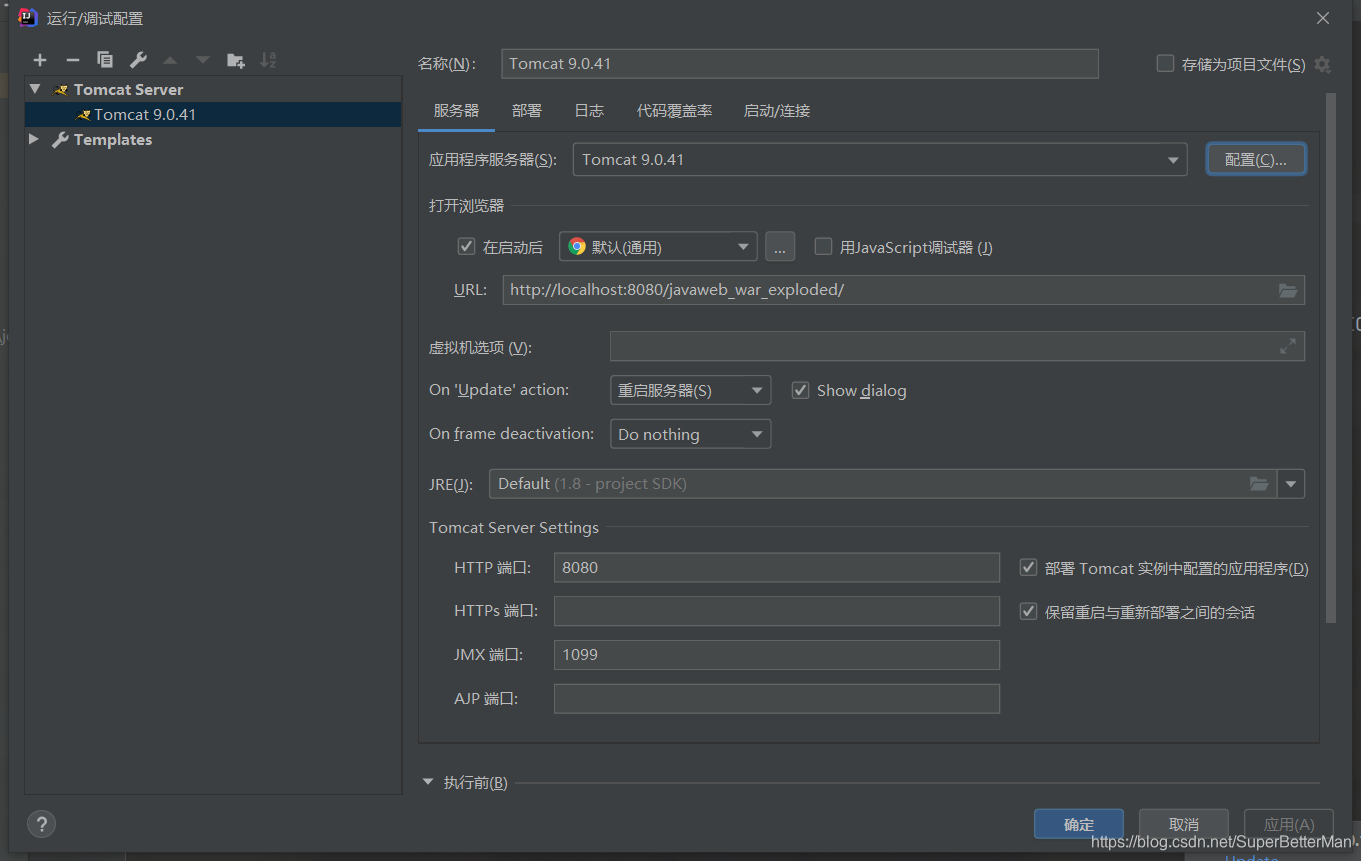
Task: Open application server Tomcat 9.0.41 dropdown
Action: 880,160
